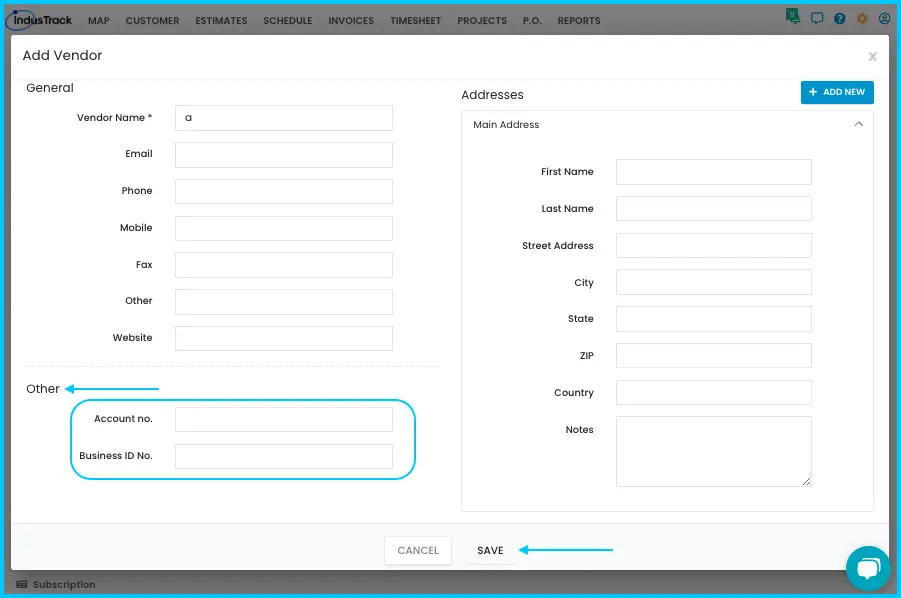Open the help question mark icon
This screenshot has width=901, height=598.
840,18
